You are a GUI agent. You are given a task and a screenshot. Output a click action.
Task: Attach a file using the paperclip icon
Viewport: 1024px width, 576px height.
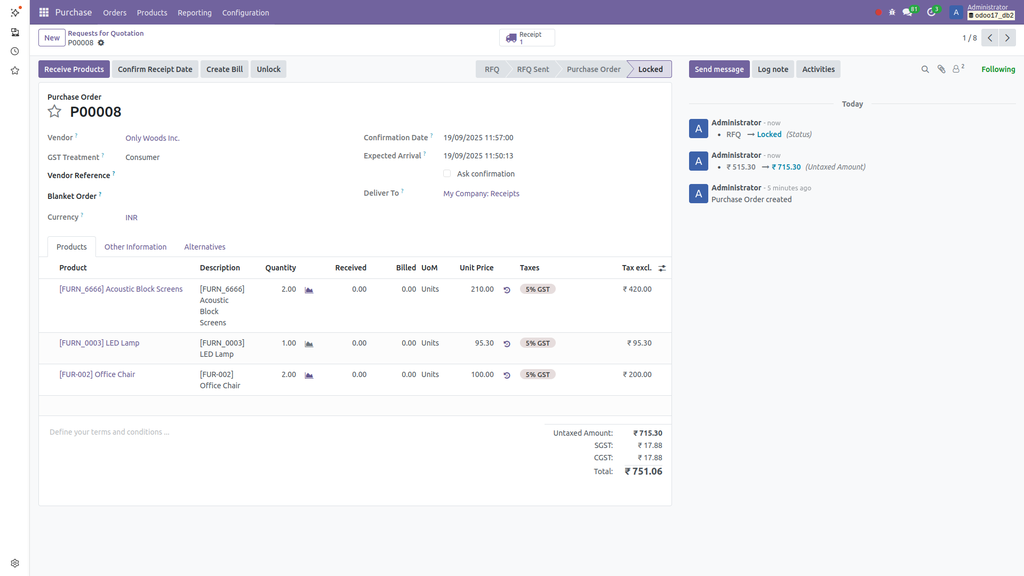point(941,68)
